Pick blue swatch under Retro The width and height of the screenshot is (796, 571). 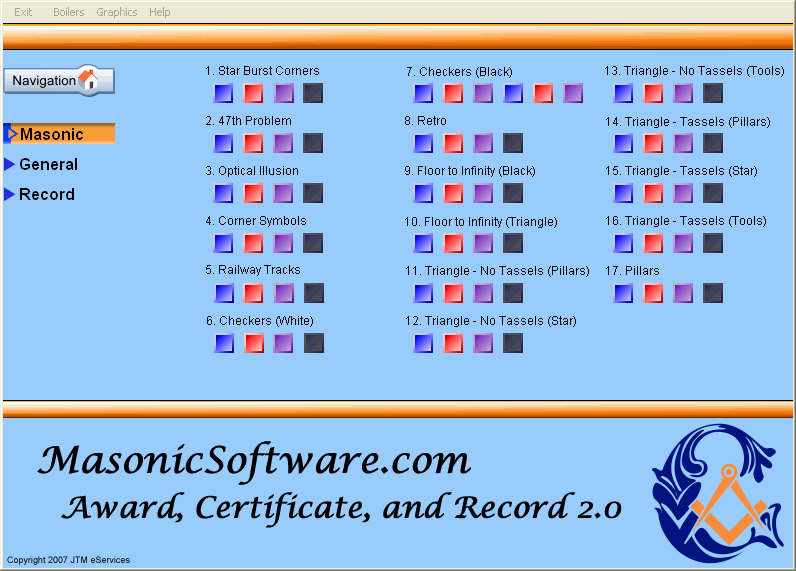coord(423,143)
